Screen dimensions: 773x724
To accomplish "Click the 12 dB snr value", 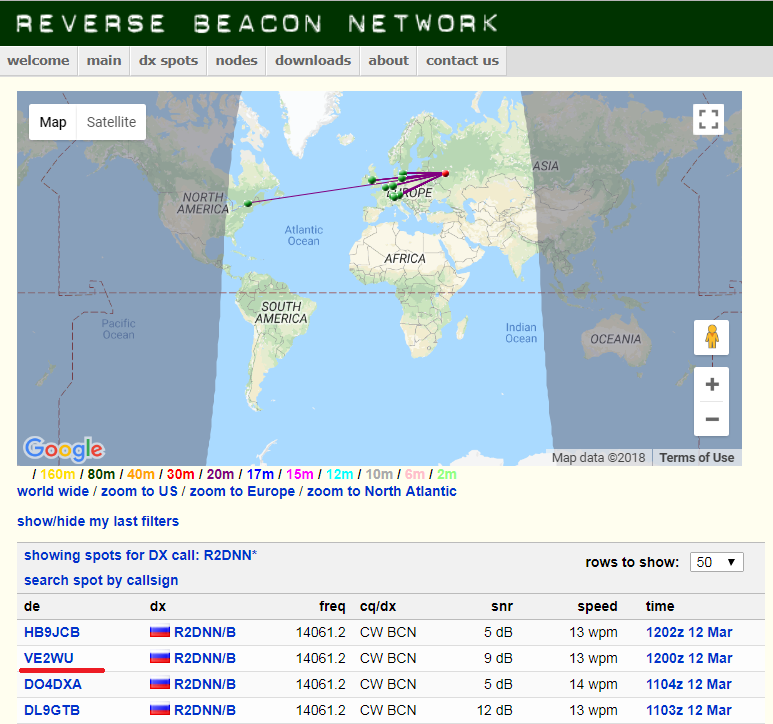I will coord(494,710).
